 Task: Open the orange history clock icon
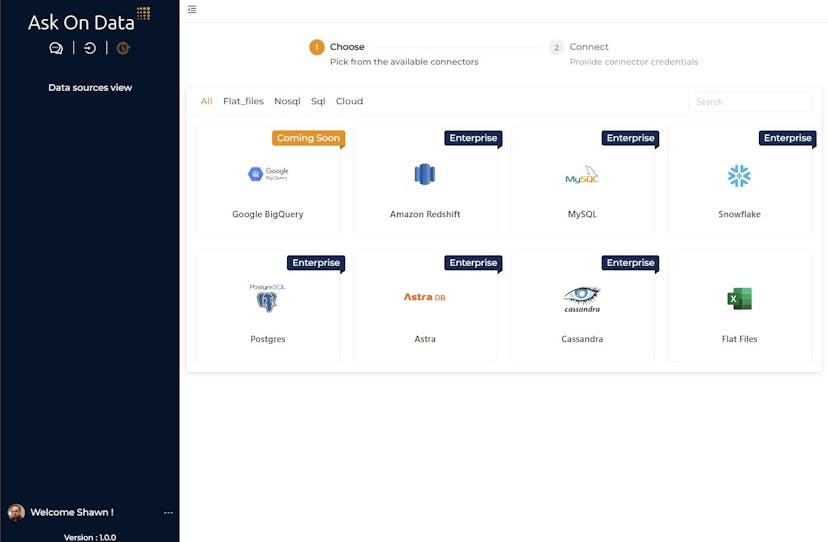coord(123,49)
